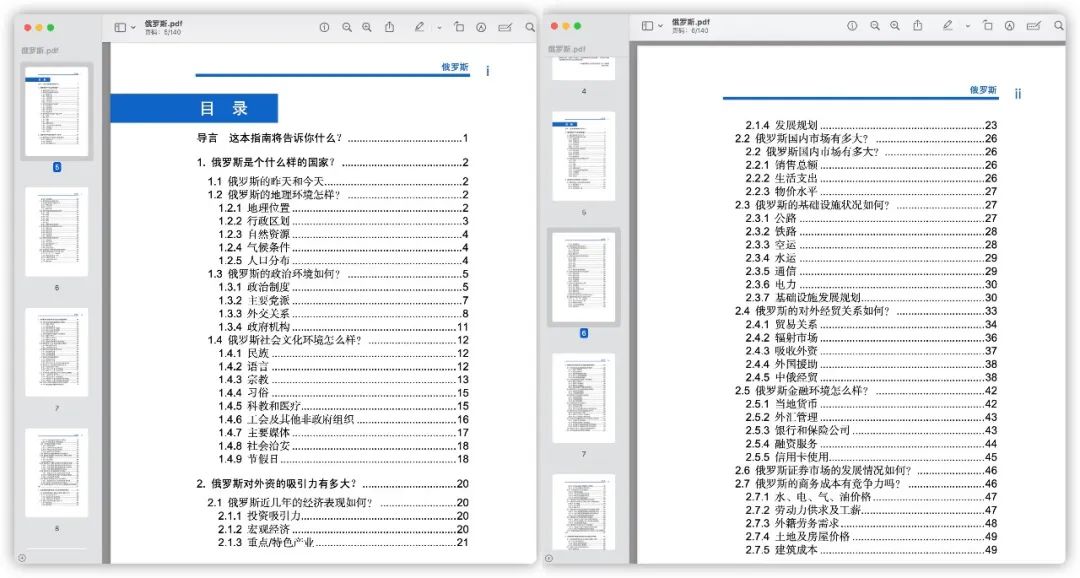Open Share menu in left window toolbar
Viewport: 1080px width, 578px height.
click(389, 27)
